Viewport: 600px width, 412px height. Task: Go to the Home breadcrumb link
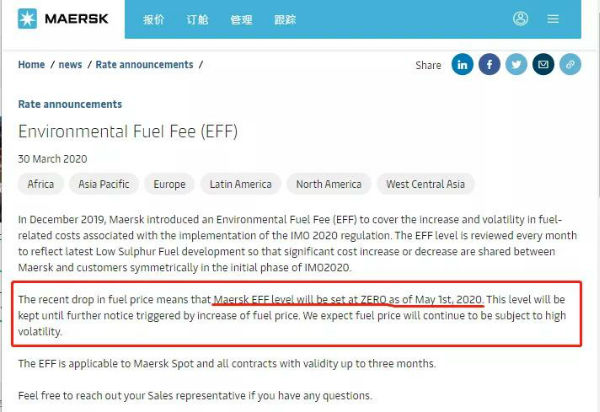coord(31,65)
